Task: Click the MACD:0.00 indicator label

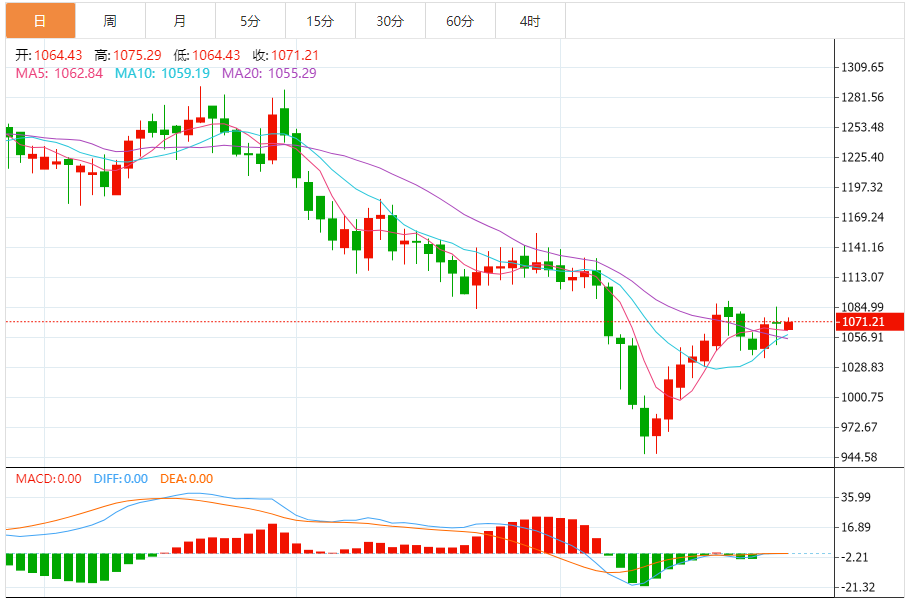Action: click(49, 479)
